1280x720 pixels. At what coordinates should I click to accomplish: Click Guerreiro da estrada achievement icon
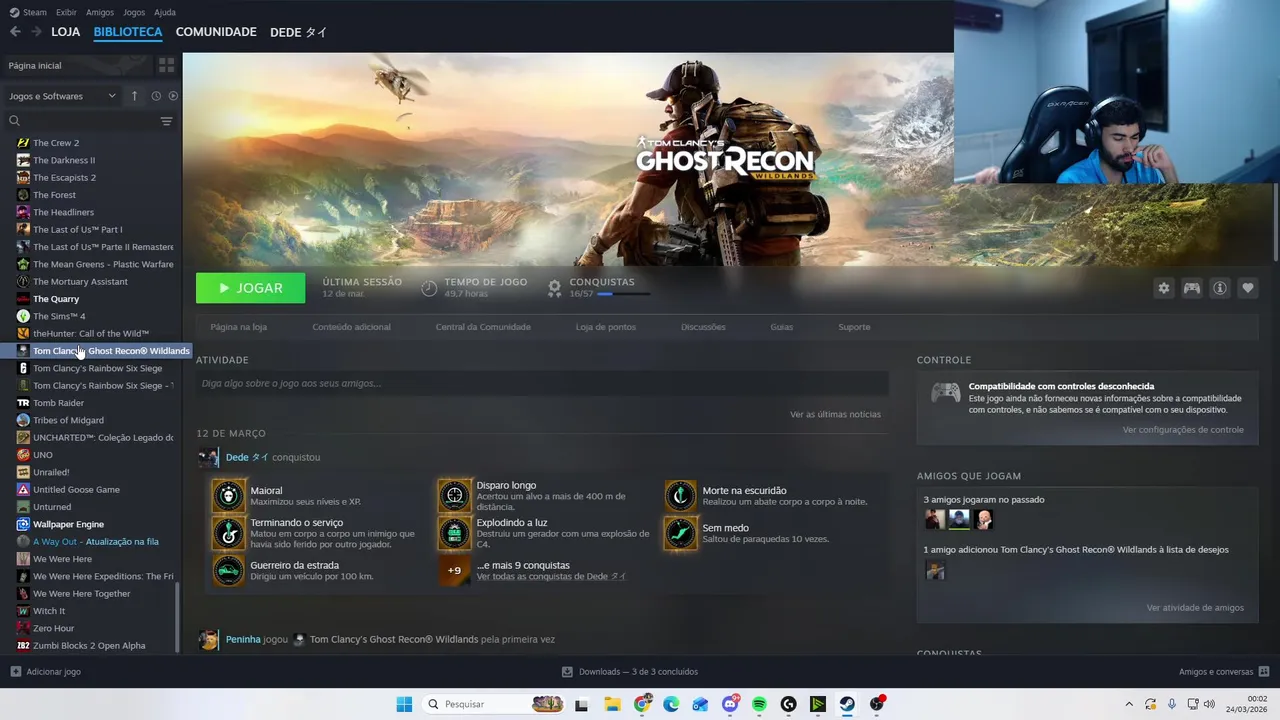coord(229,570)
